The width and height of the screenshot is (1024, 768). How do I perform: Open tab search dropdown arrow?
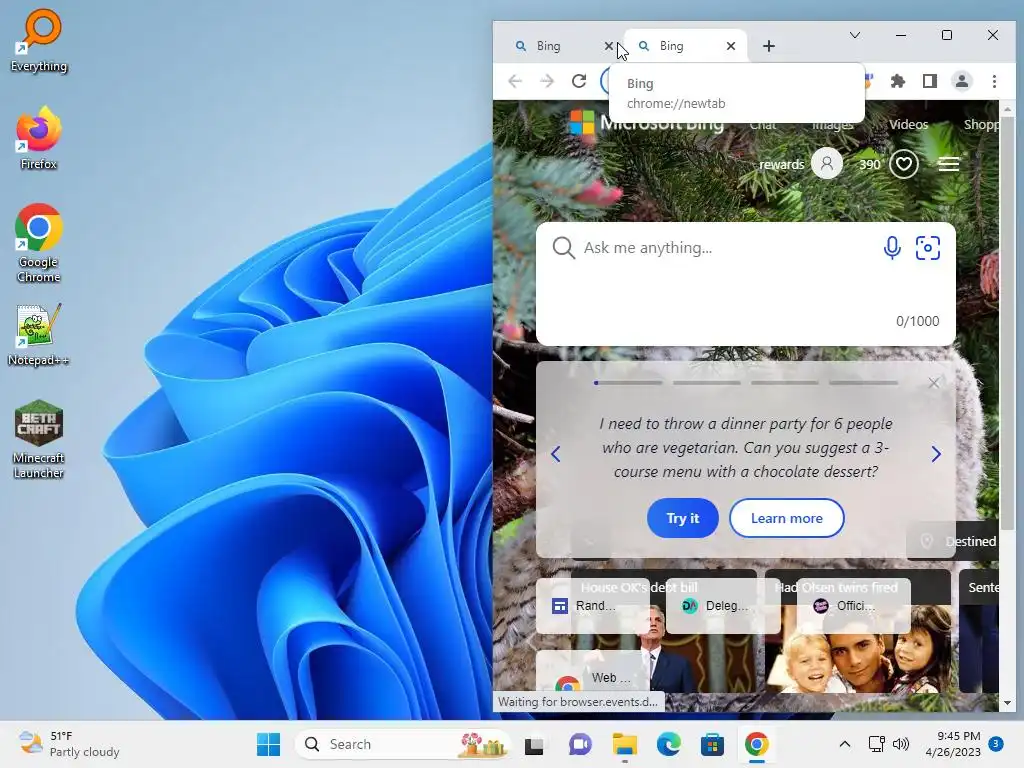(x=855, y=35)
